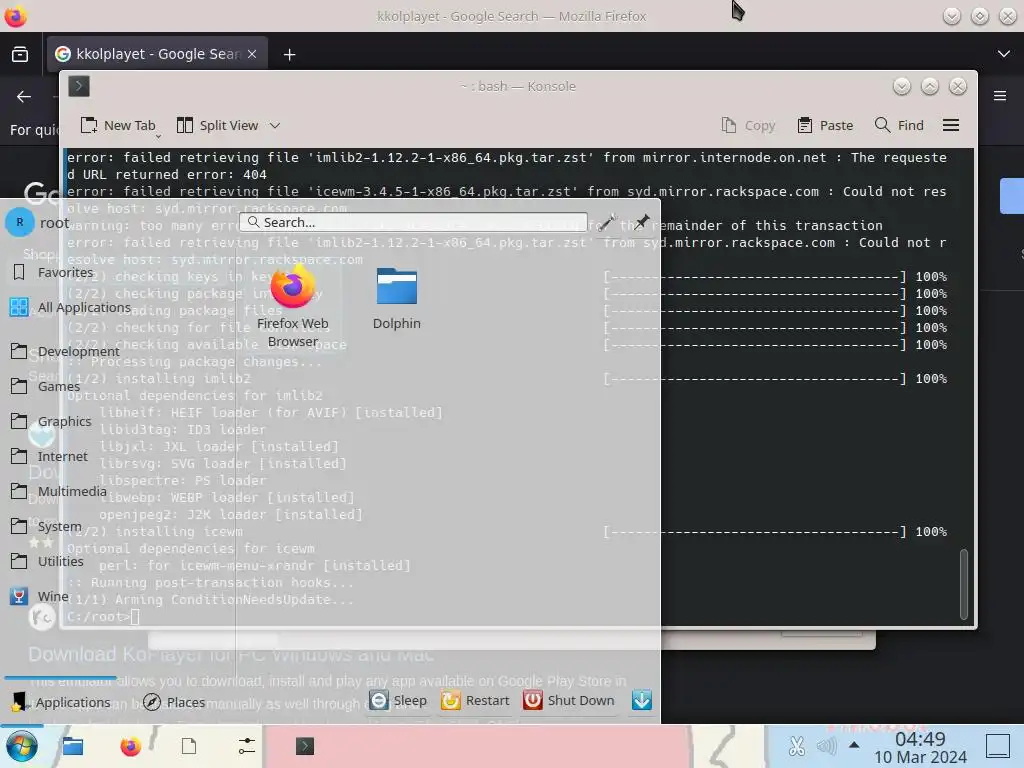Click Copy in Konsole toolbar
Viewport: 1024px width, 768px height.
click(748, 125)
